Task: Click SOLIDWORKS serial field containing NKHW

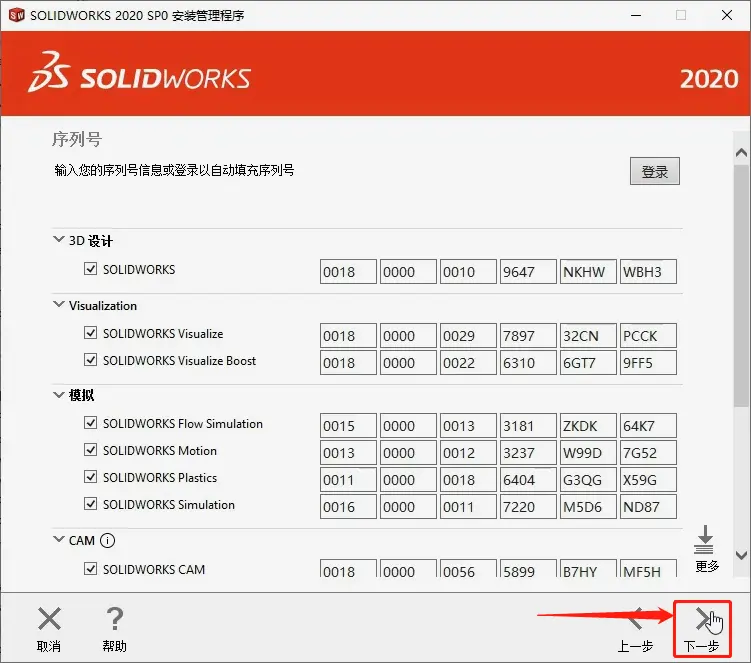Action: [588, 272]
